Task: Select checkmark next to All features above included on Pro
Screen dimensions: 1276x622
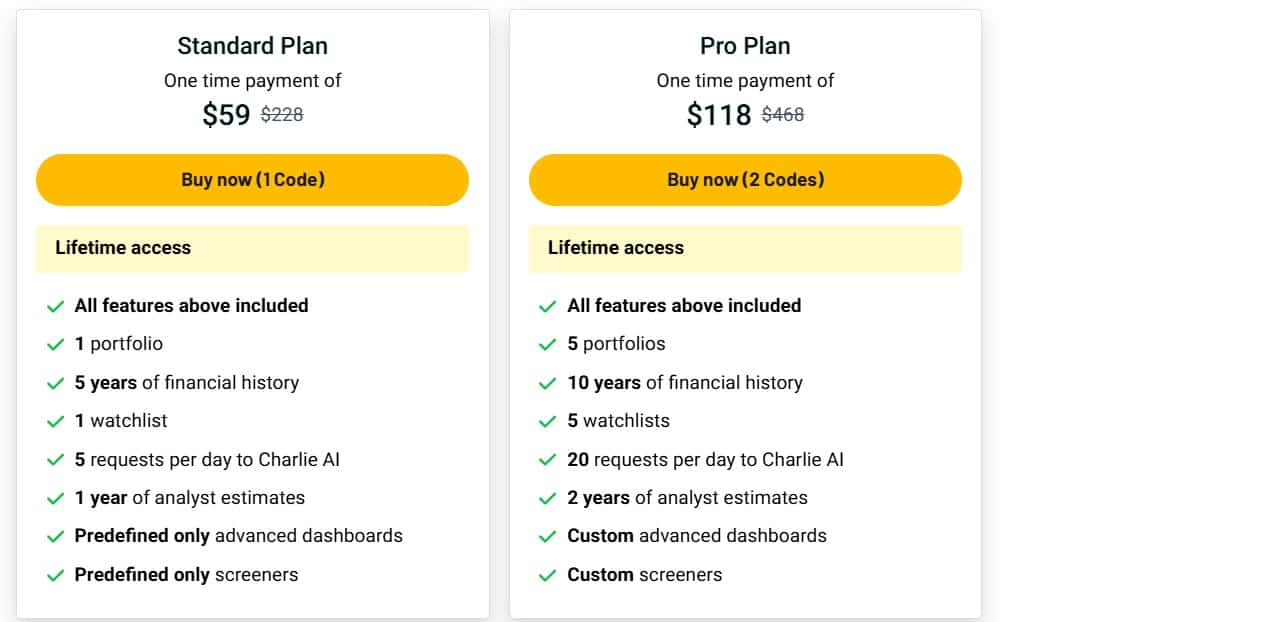Action: coord(548,306)
